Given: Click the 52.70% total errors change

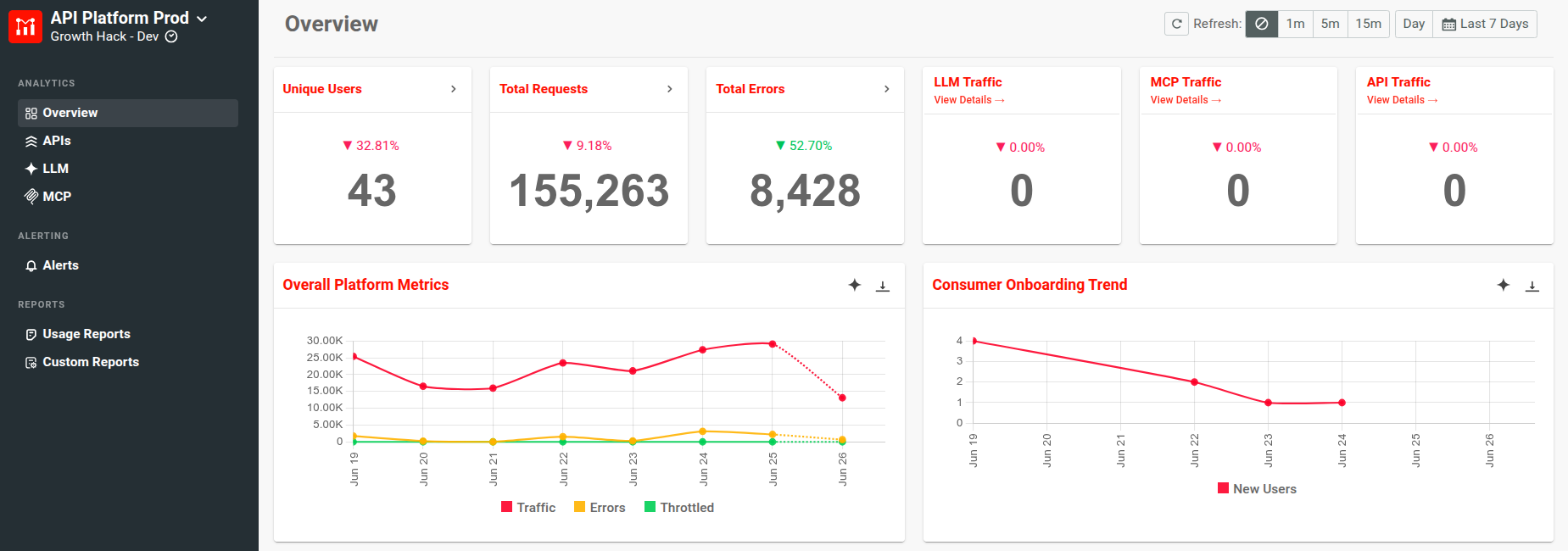Looking at the screenshot, I should [804, 146].
